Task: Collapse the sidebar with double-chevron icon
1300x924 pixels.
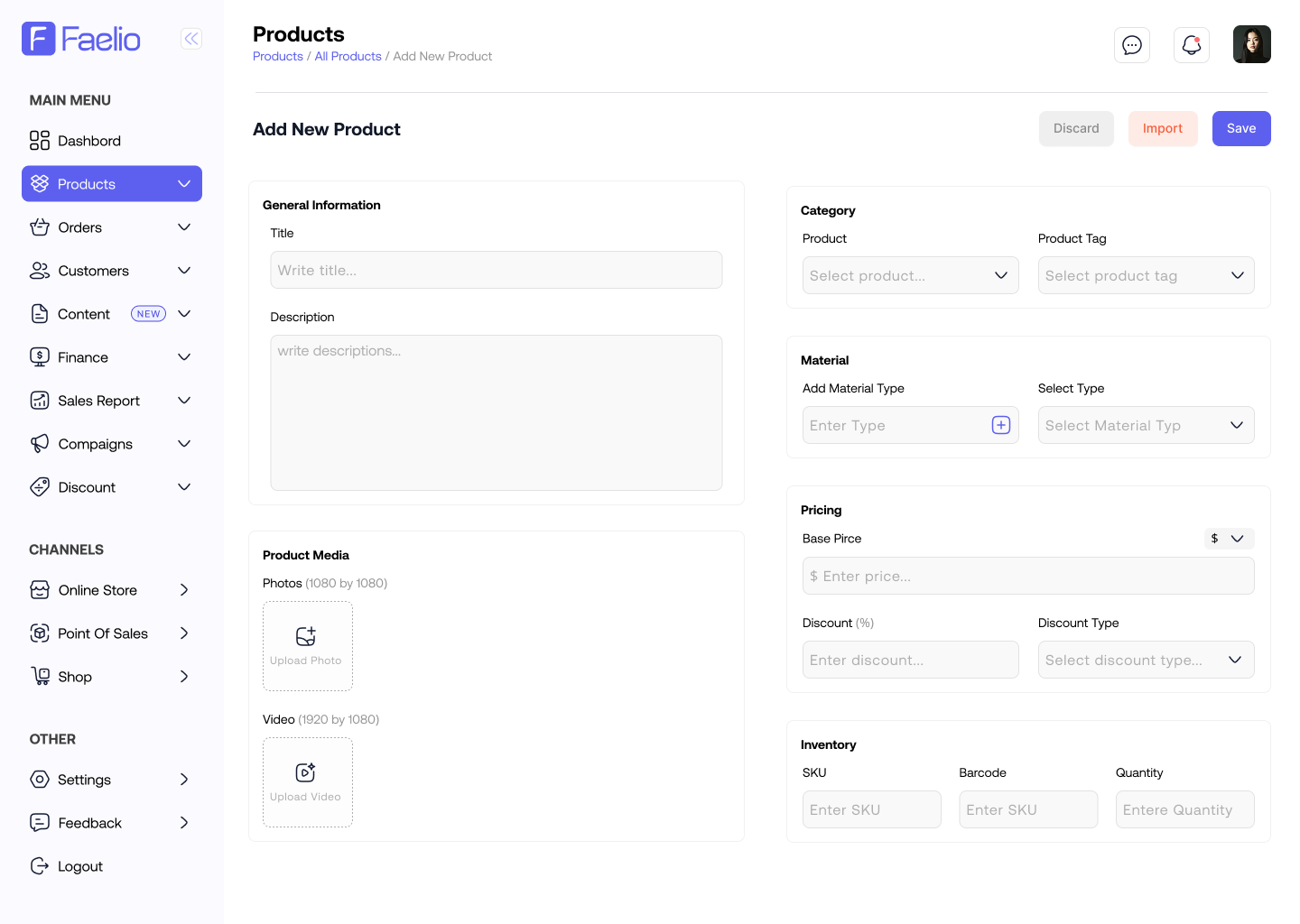Action: pyautogui.click(x=191, y=39)
